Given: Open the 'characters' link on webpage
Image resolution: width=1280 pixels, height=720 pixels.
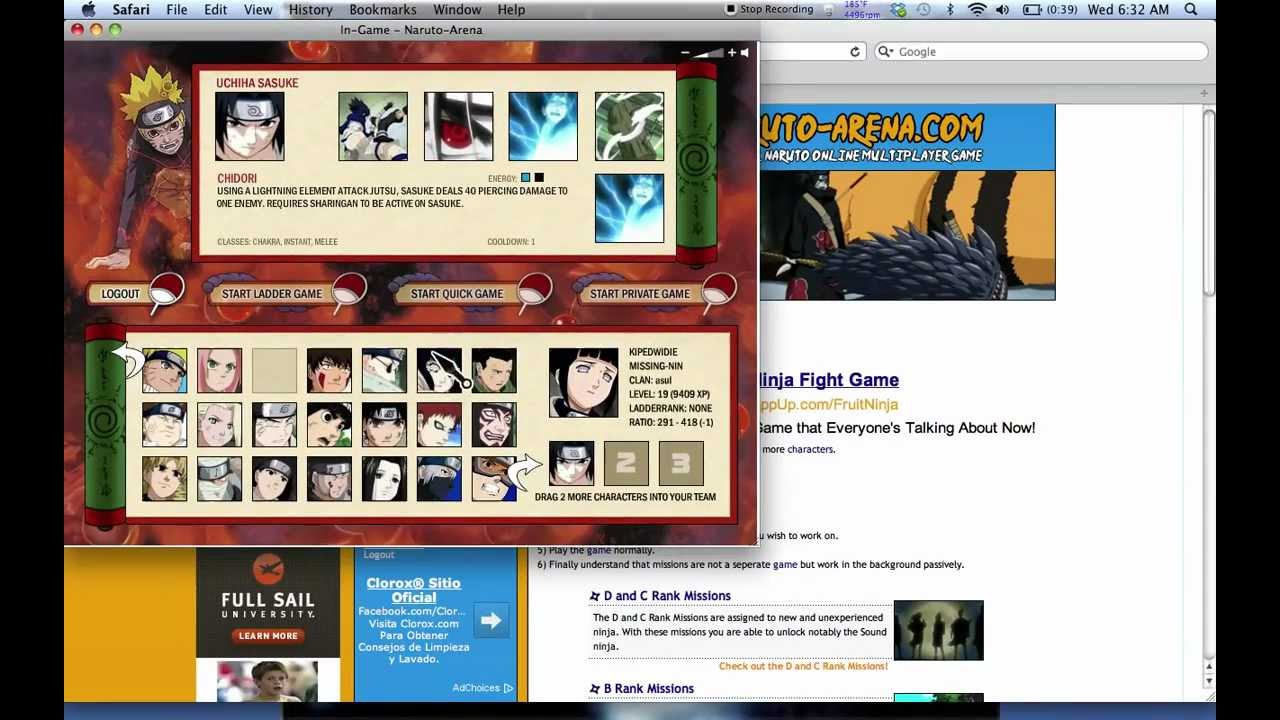Looking at the screenshot, I should [810, 449].
